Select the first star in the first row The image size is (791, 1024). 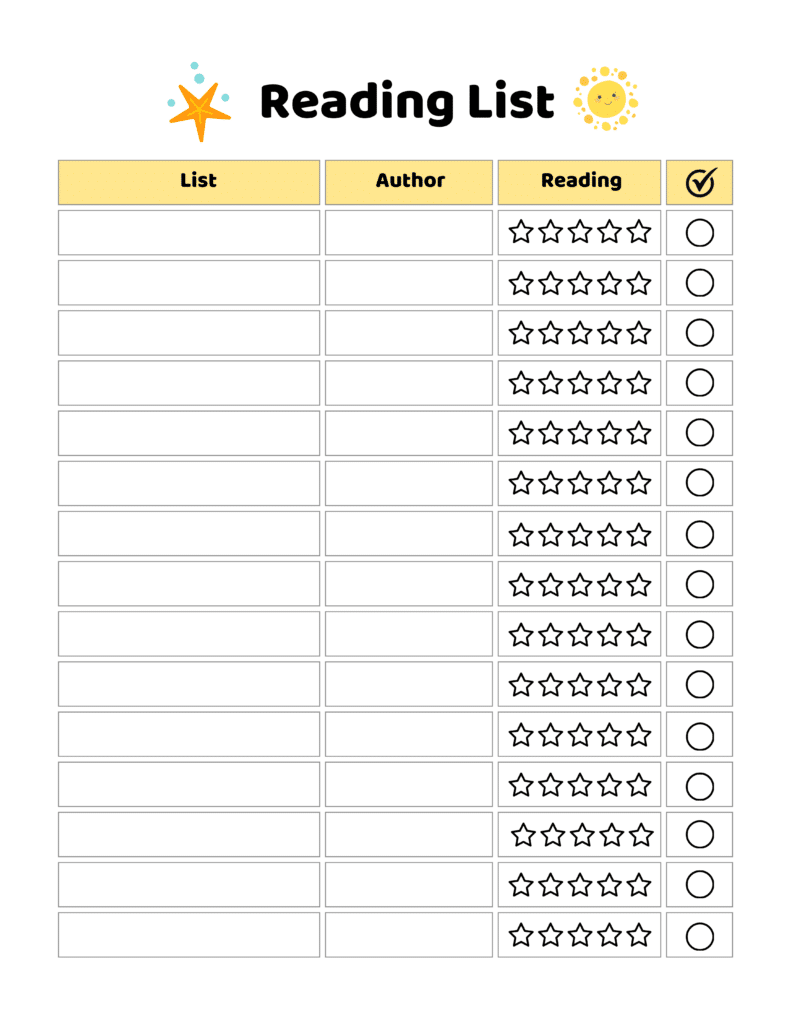tap(521, 232)
